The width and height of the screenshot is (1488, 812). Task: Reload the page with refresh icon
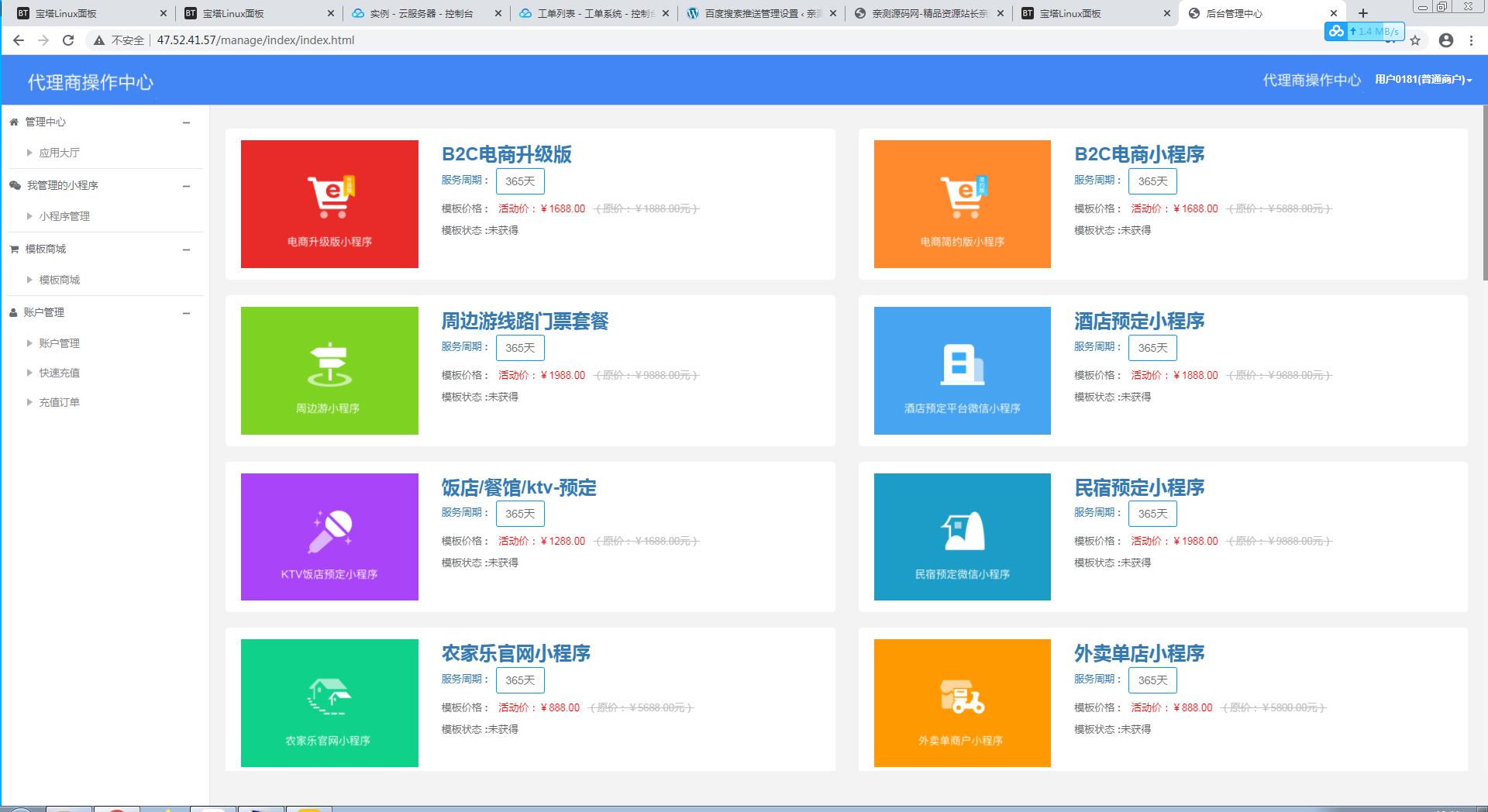68,40
